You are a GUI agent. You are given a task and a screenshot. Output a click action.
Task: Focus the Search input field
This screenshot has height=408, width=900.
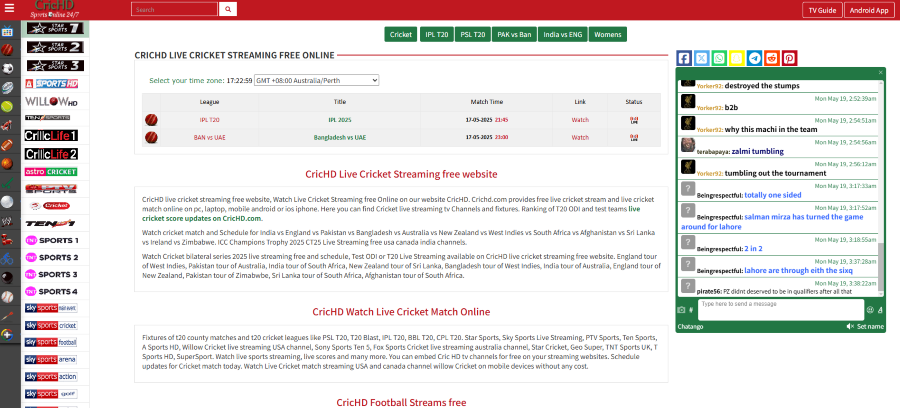pyautogui.click(x=174, y=9)
